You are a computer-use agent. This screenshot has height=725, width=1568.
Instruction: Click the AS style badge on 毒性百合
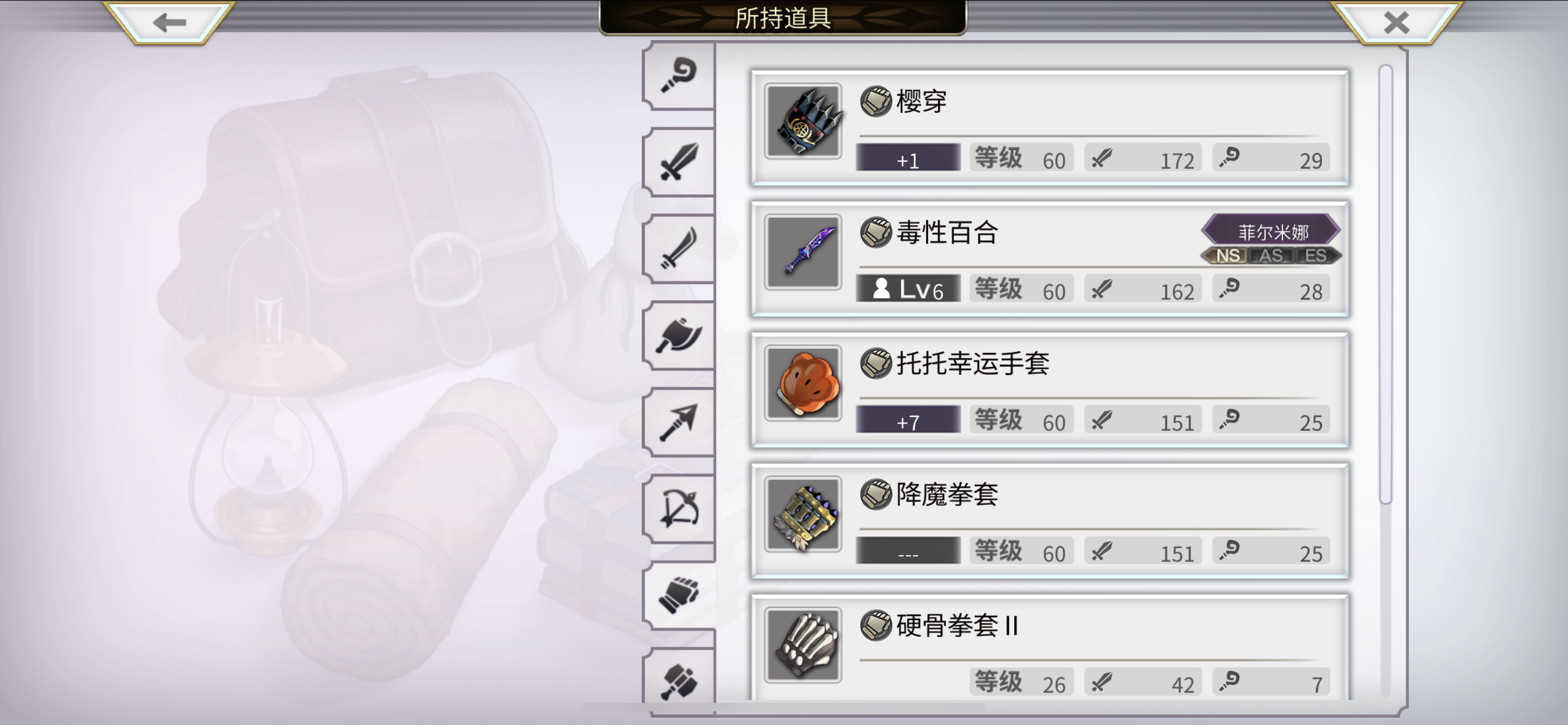(1271, 255)
